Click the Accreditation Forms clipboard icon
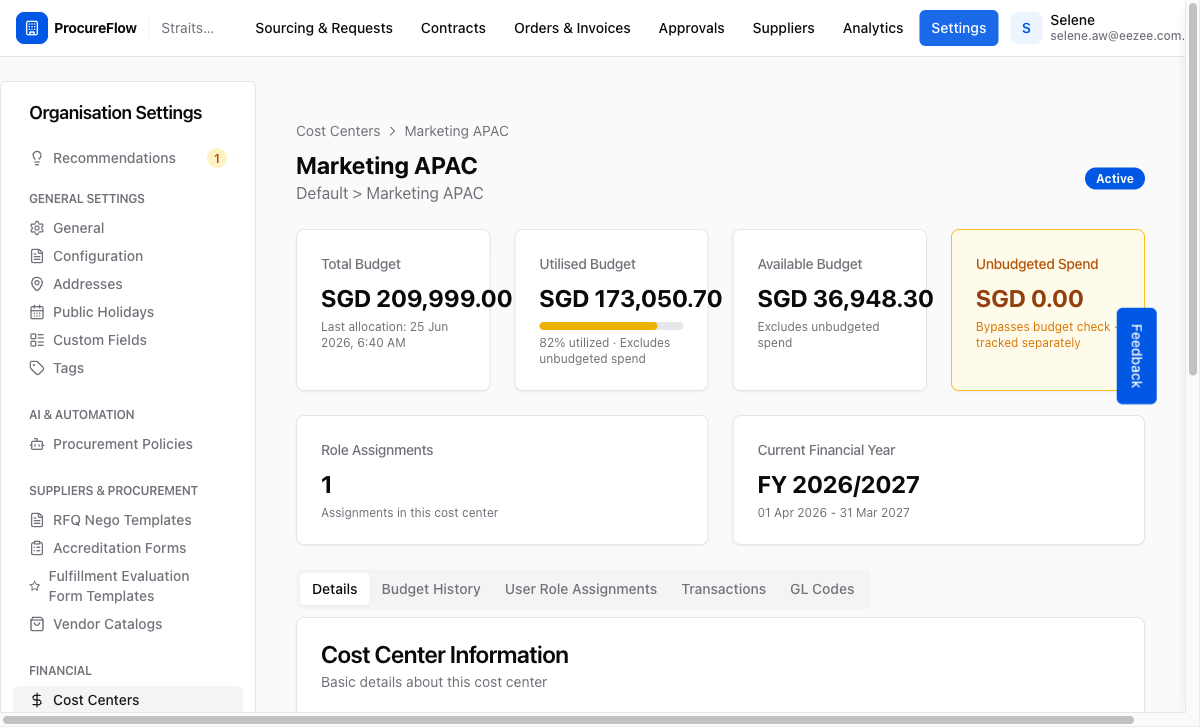This screenshot has height=727, width=1200. (x=37, y=548)
